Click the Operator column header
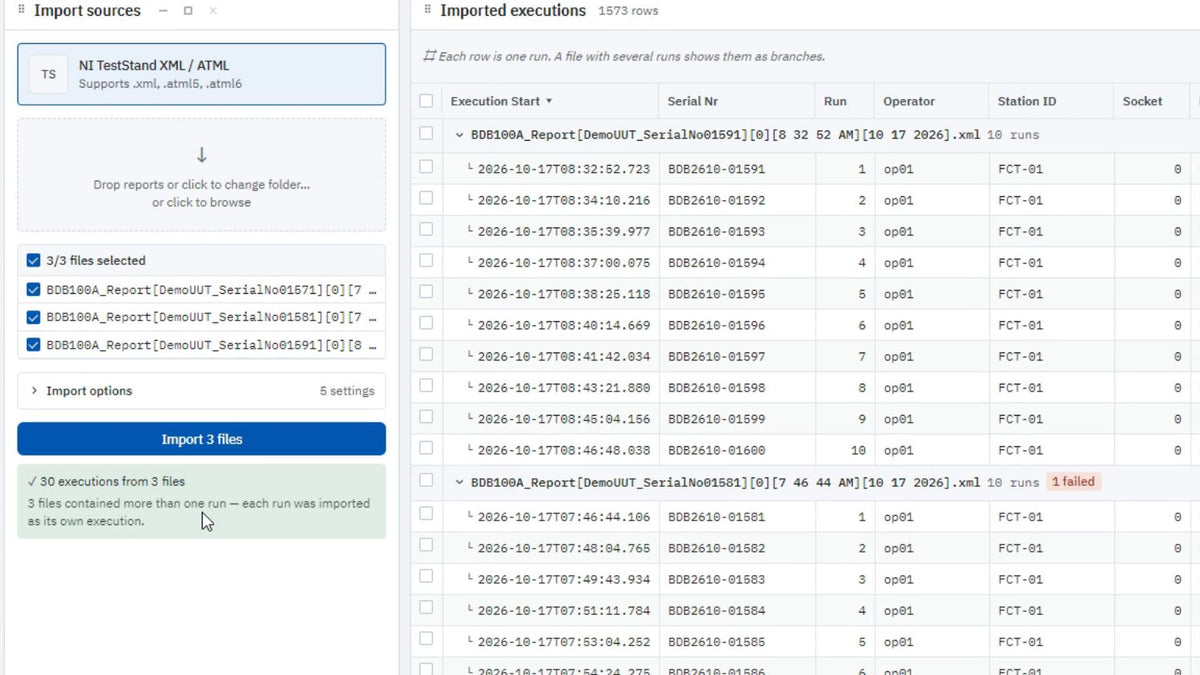1200x675 pixels. click(909, 101)
